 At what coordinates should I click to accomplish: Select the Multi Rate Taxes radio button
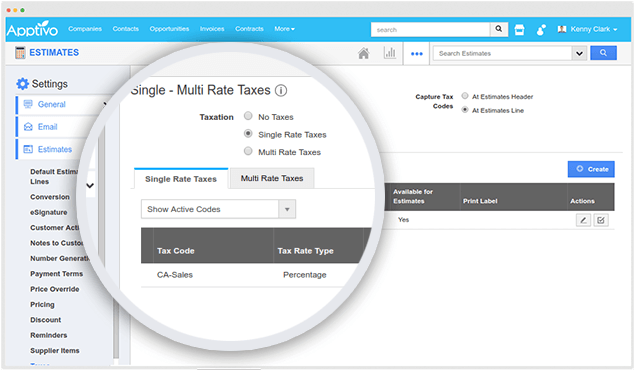pyautogui.click(x=248, y=151)
